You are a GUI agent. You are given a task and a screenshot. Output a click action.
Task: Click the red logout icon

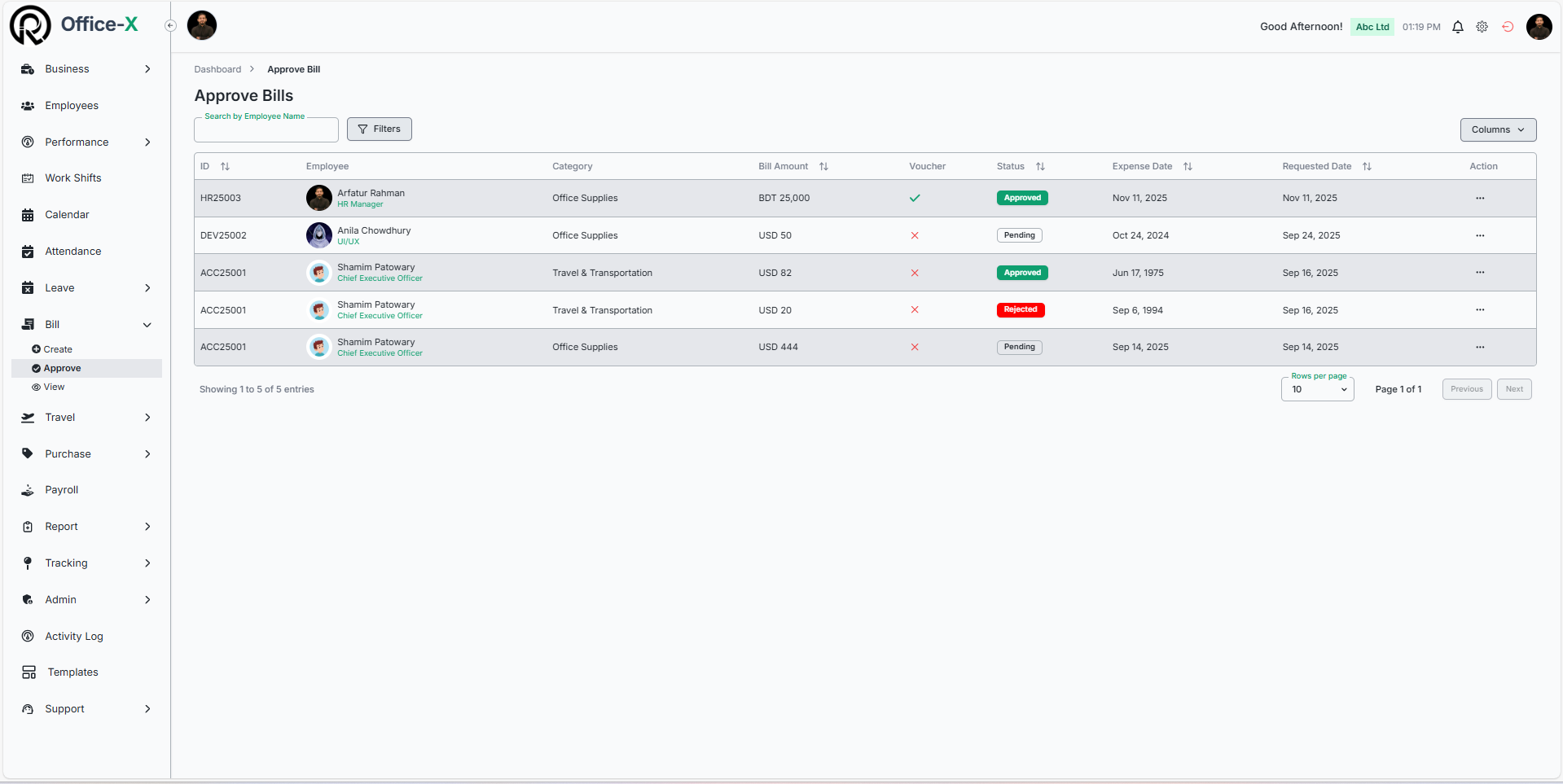coord(1508,27)
